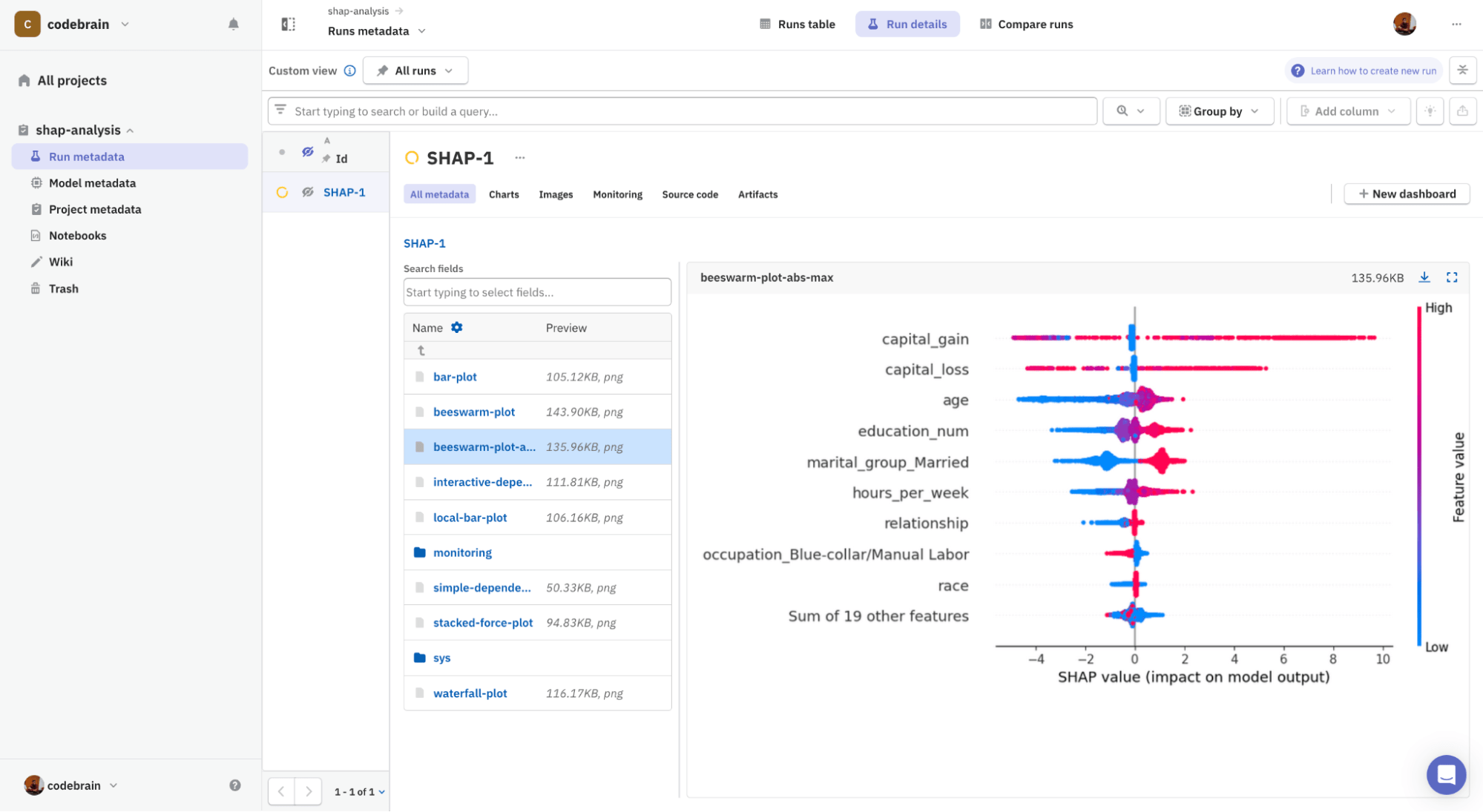Open column settings gear next to Name

click(x=457, y=327)
